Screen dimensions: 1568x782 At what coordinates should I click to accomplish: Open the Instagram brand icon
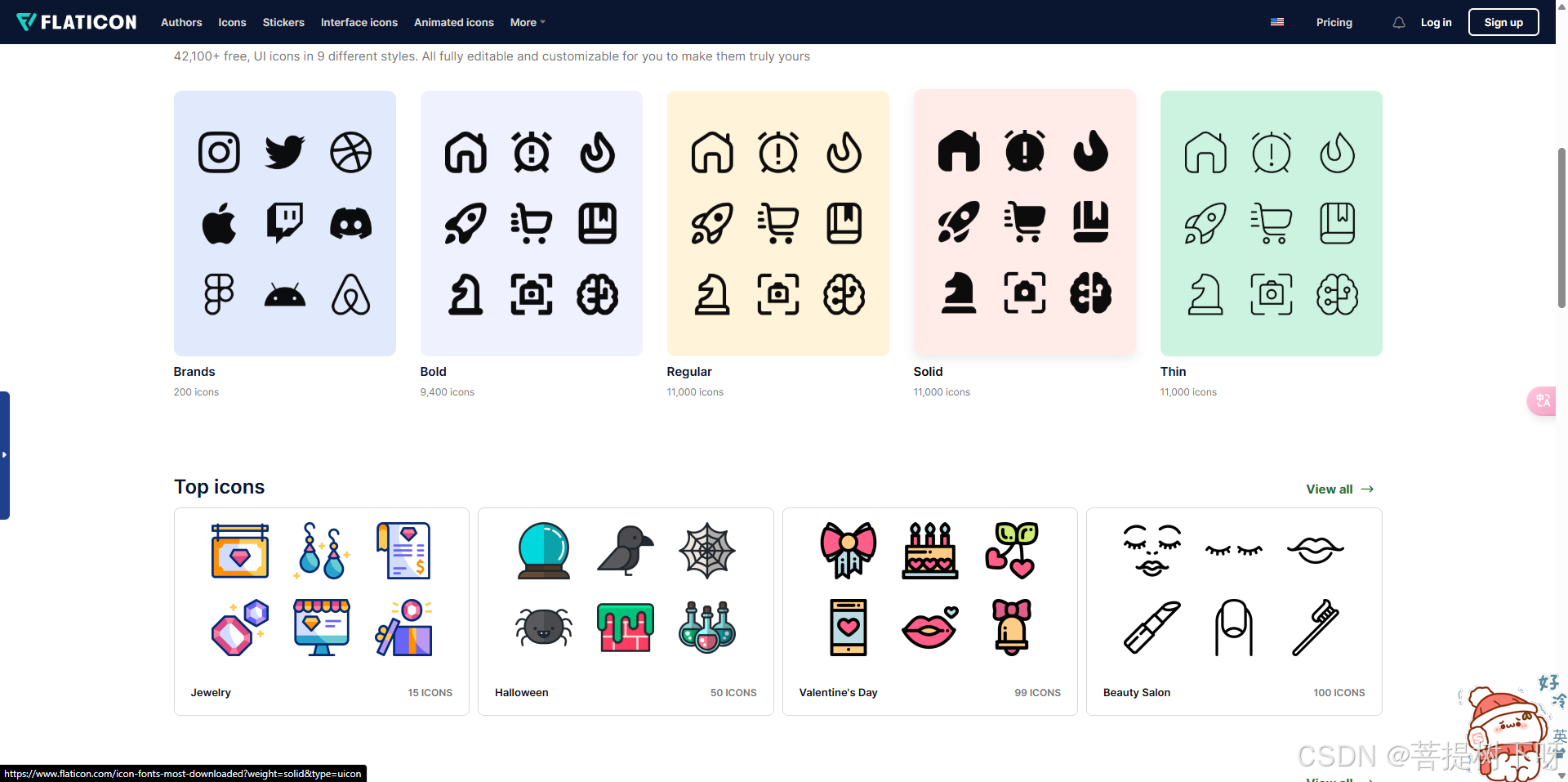click(x=219, y=152)
